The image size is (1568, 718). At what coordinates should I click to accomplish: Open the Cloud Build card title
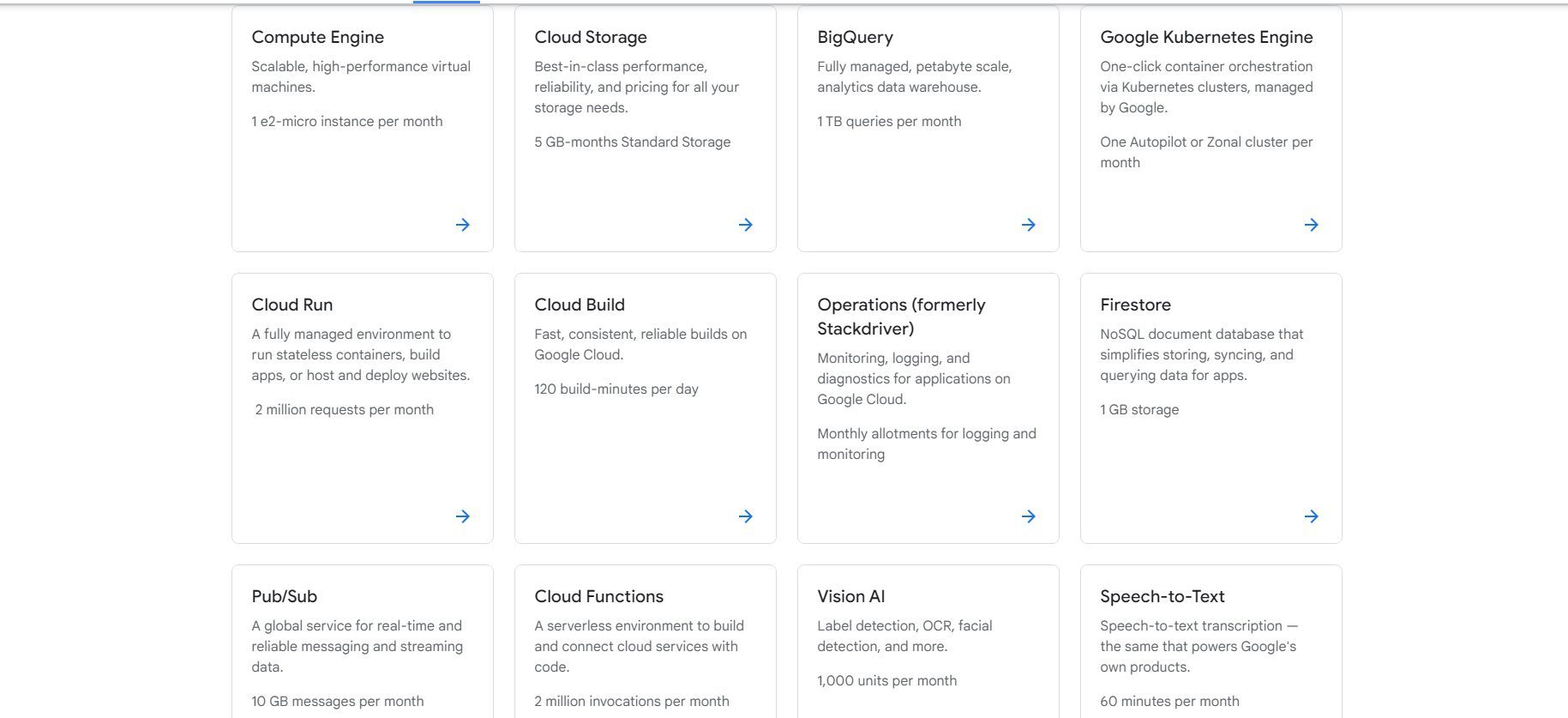(x=580, y=305)
